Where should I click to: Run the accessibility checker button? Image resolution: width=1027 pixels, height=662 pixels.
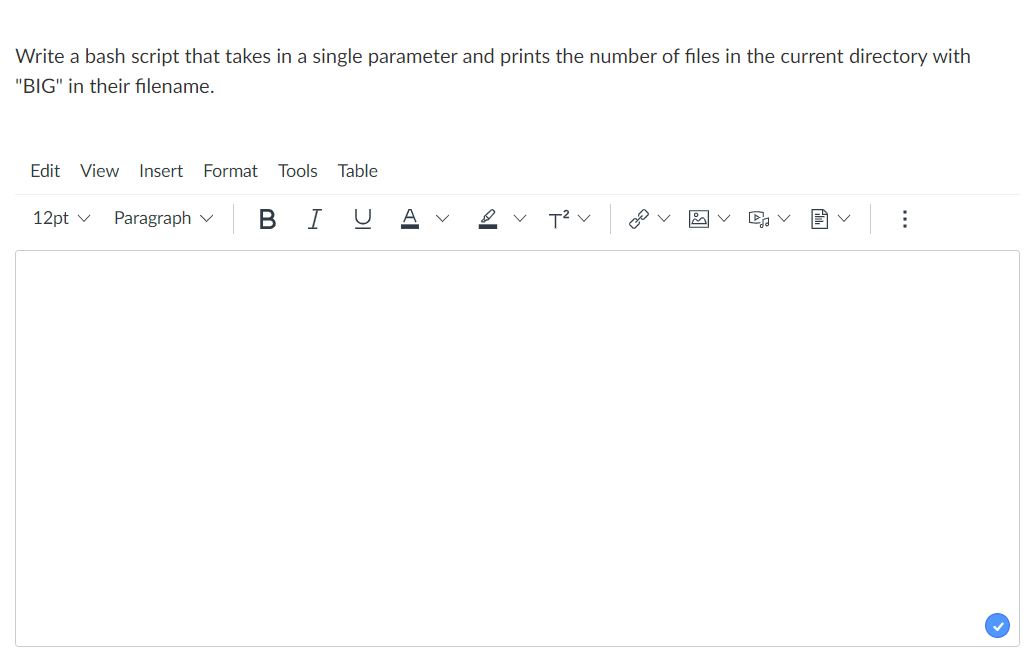[997, 625]
